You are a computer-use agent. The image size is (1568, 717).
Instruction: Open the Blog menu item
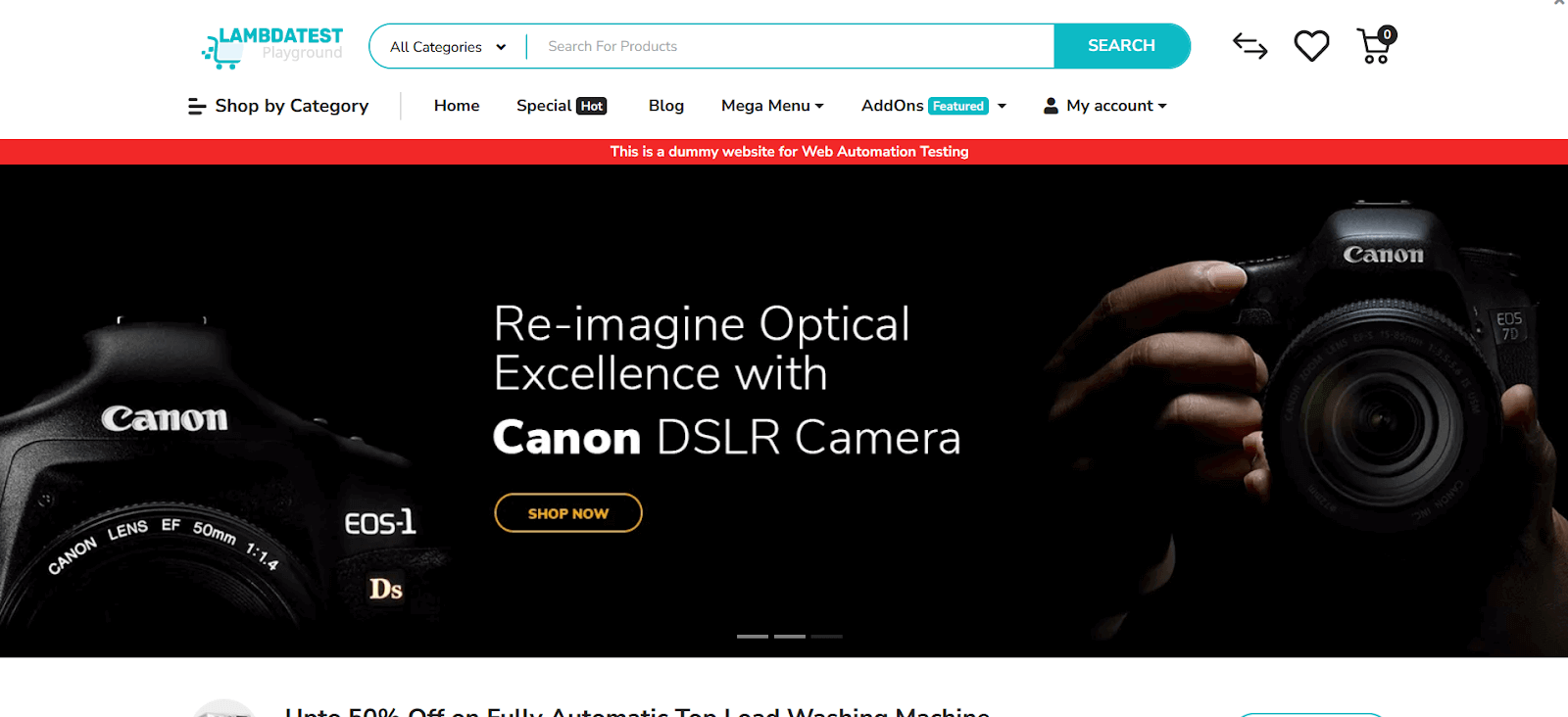coord(666,106)
